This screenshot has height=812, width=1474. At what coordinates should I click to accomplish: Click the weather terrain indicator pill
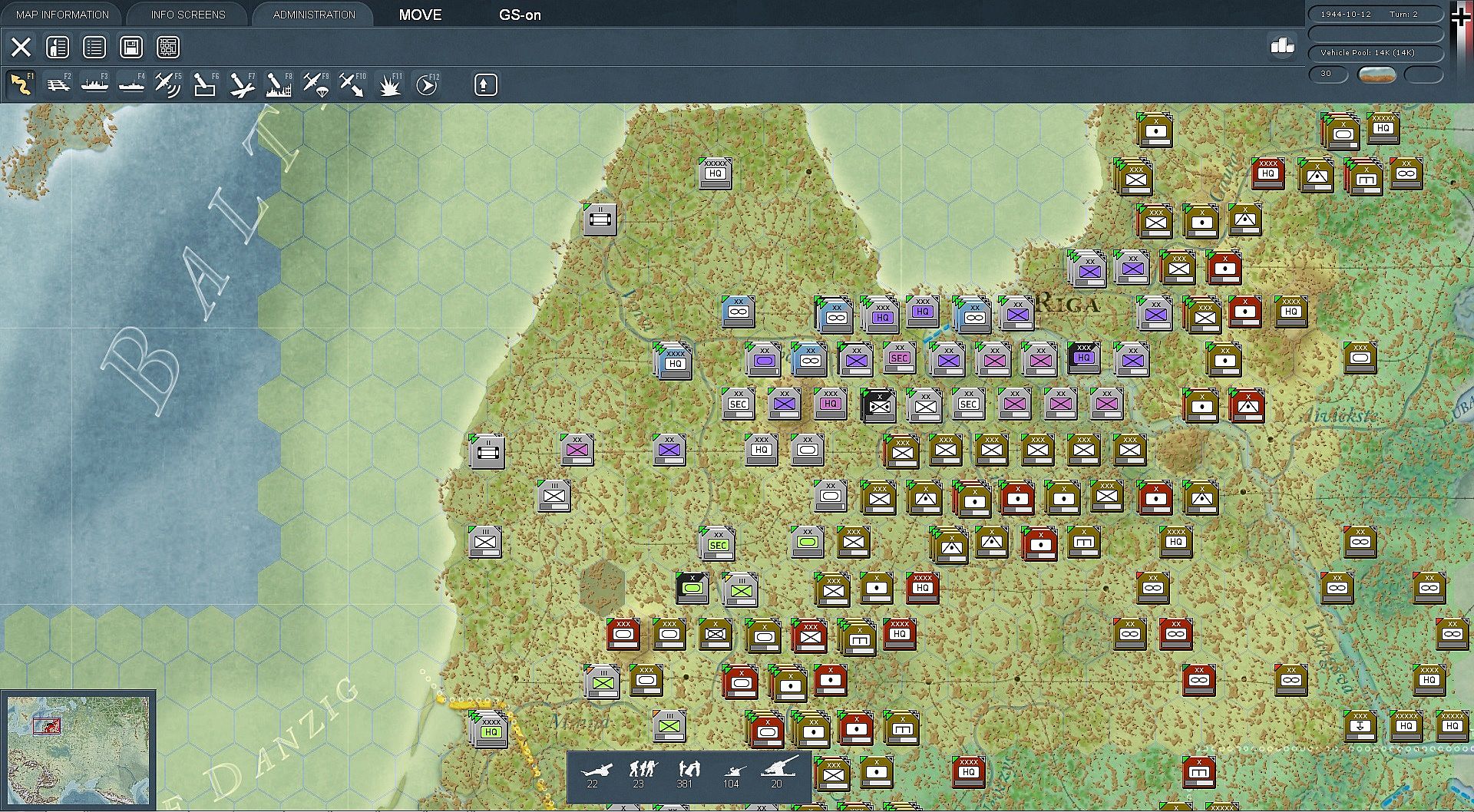(x=1377, y=74)
